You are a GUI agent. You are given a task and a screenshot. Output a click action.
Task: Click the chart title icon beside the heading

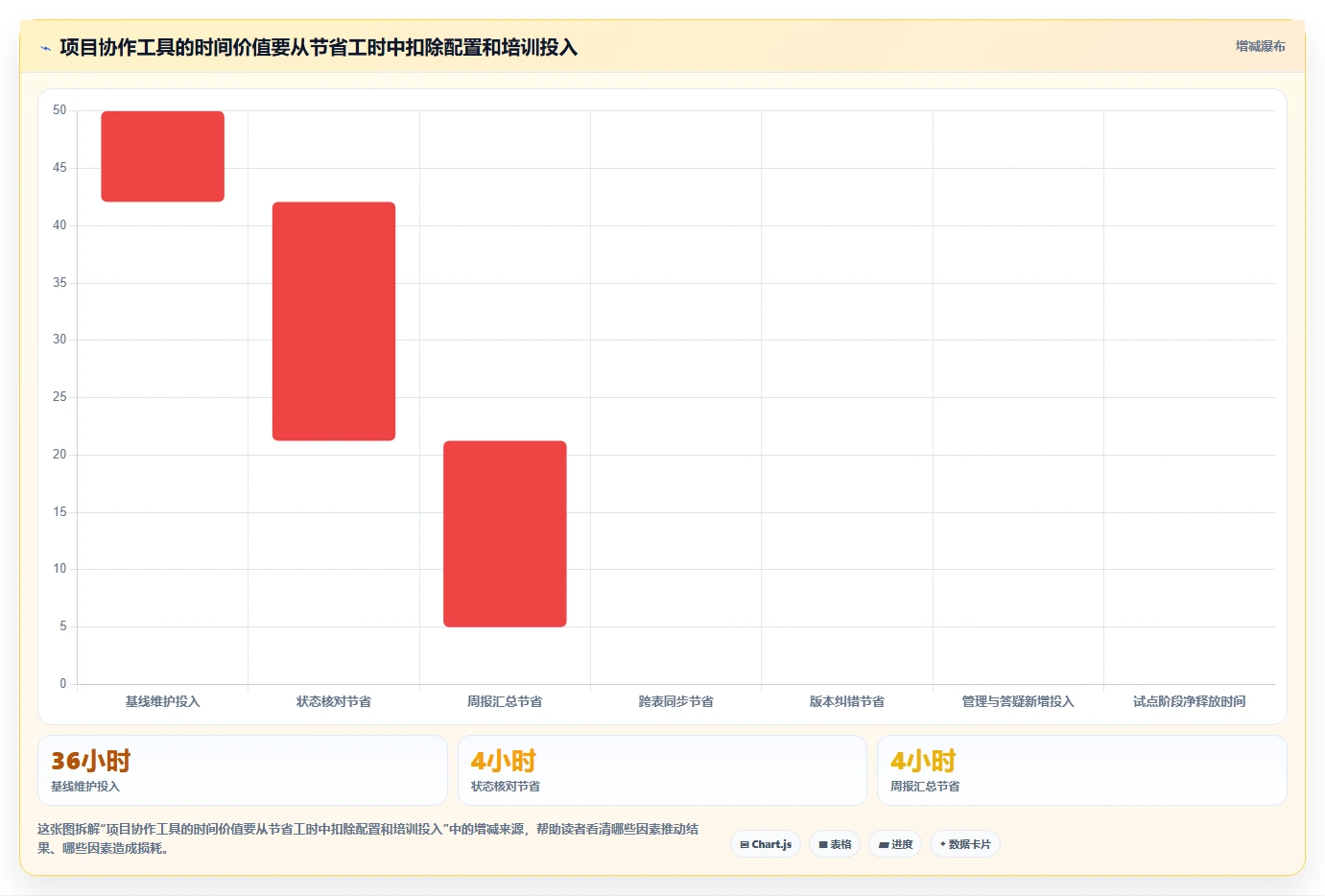point(45,48)
